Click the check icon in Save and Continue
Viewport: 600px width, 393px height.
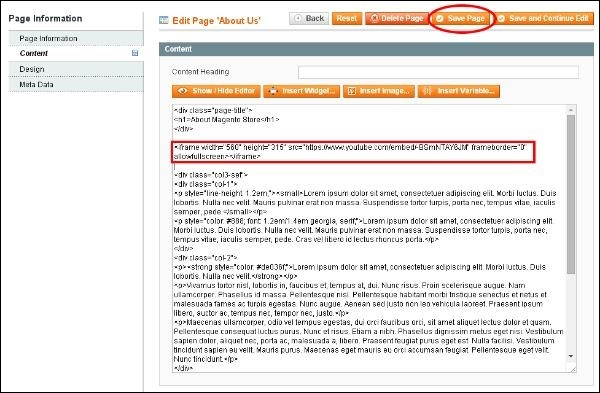coord(501,18)
